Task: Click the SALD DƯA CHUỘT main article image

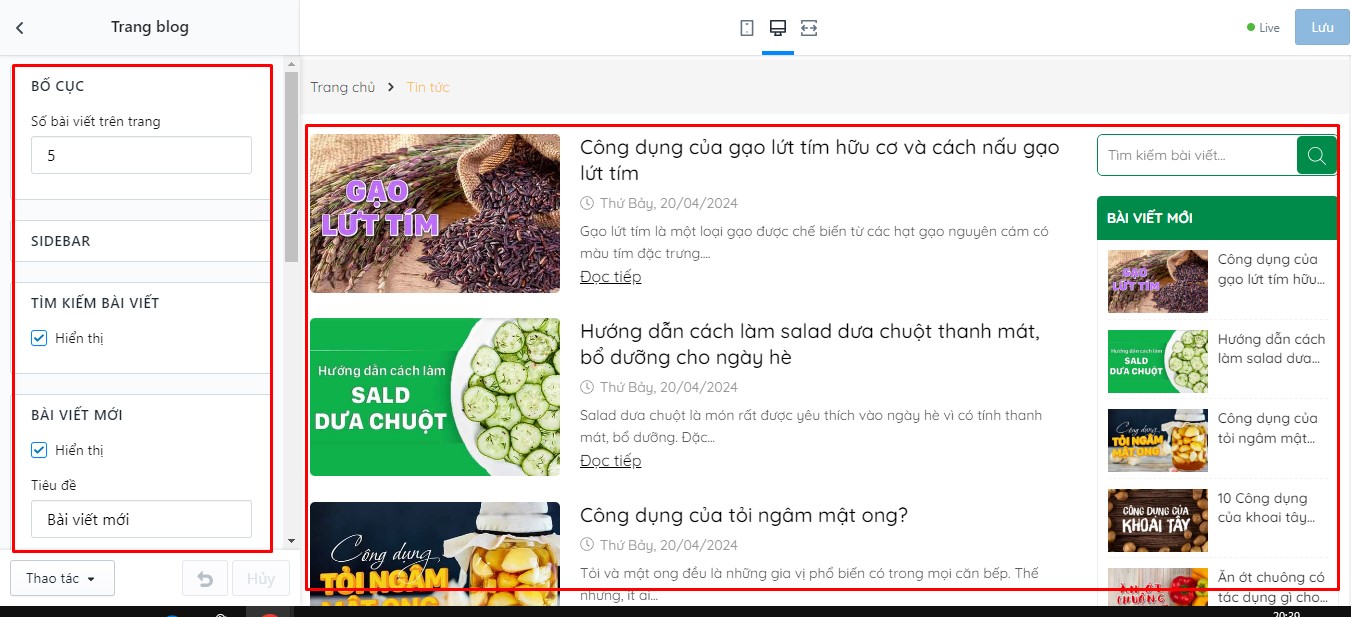Action: click(x=435, y=397)
